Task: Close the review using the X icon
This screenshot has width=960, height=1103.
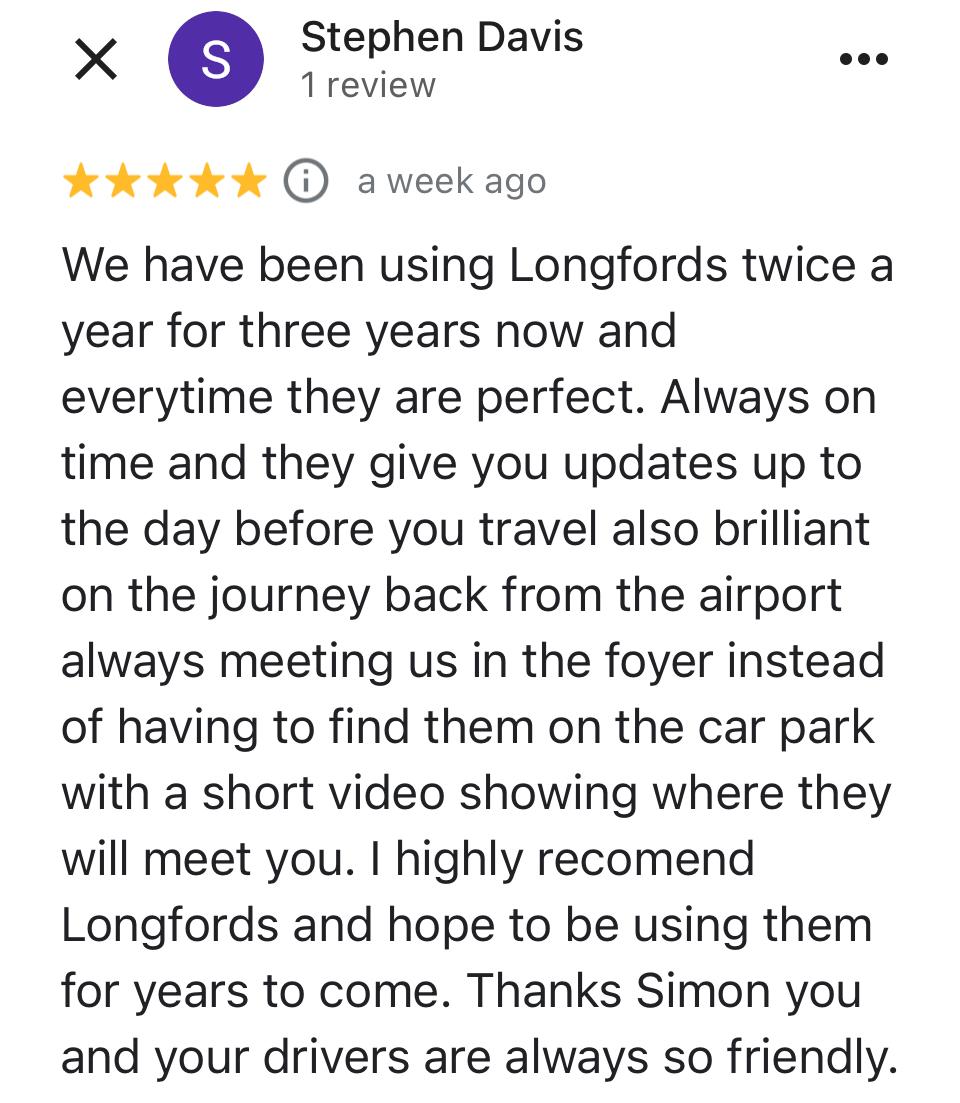Action: pos(96,59)
